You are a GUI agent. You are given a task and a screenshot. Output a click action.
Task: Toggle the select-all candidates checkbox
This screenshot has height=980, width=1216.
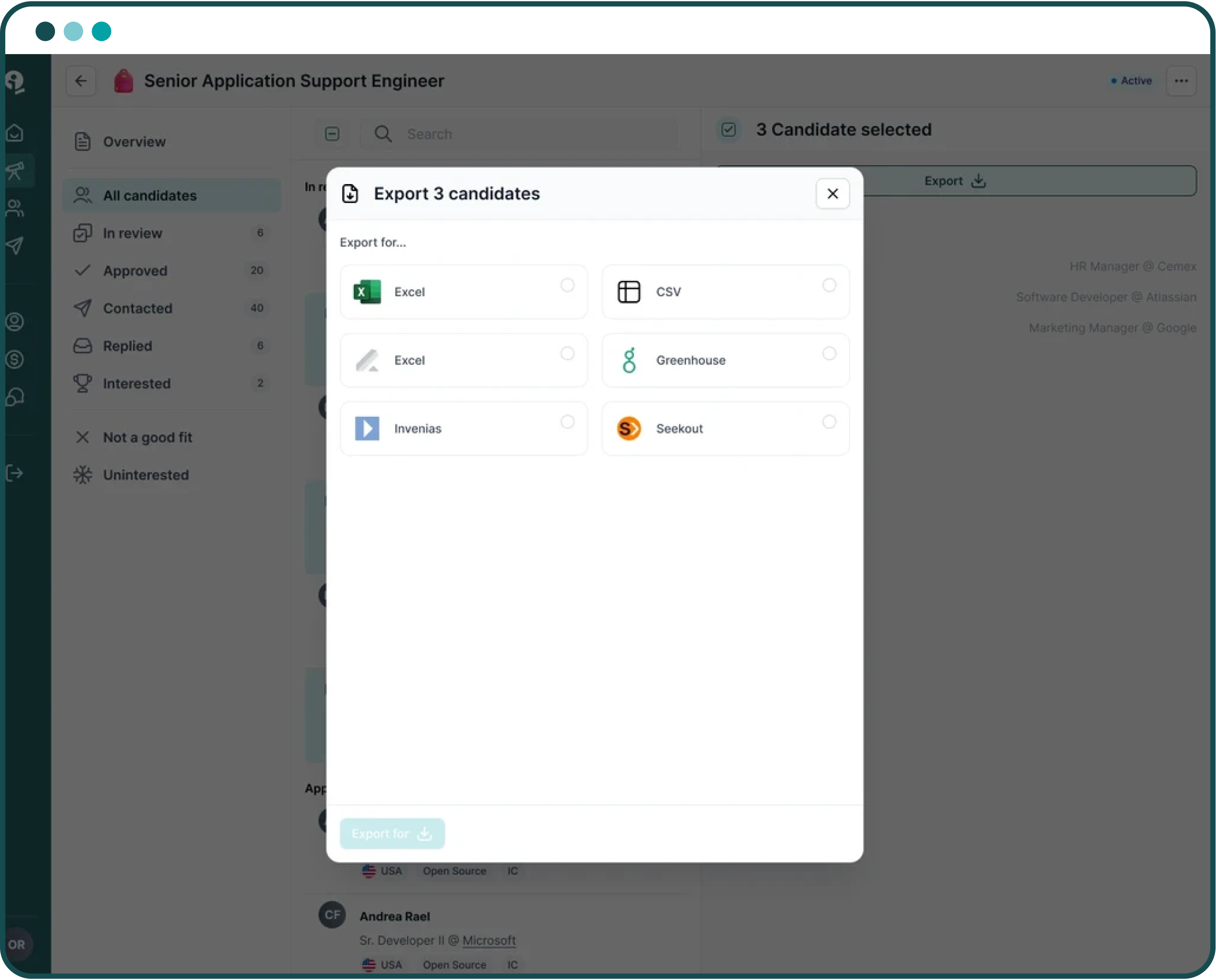click(332, 134)
